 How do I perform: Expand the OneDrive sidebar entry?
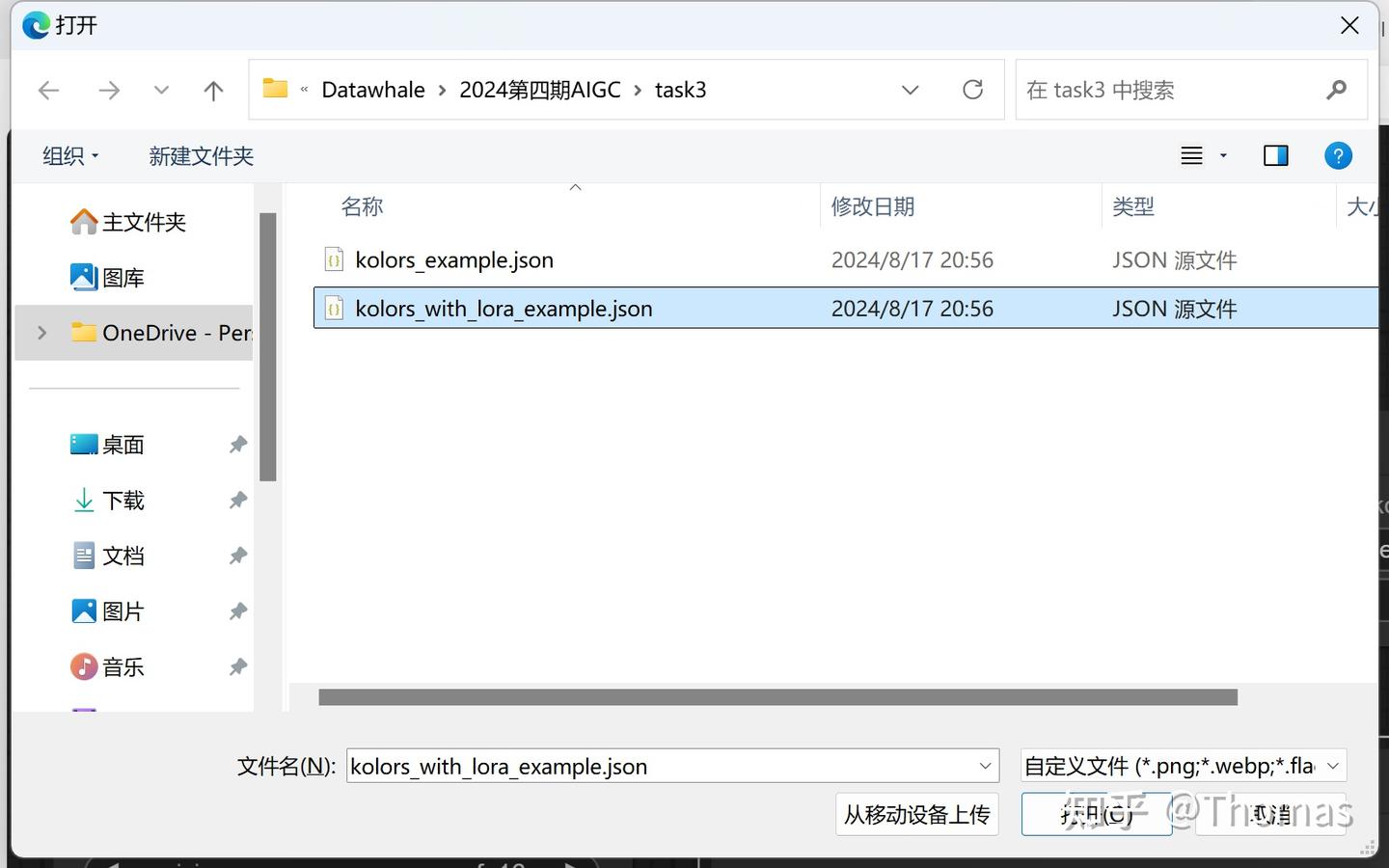pyautogui.click(x=41, y=333)
